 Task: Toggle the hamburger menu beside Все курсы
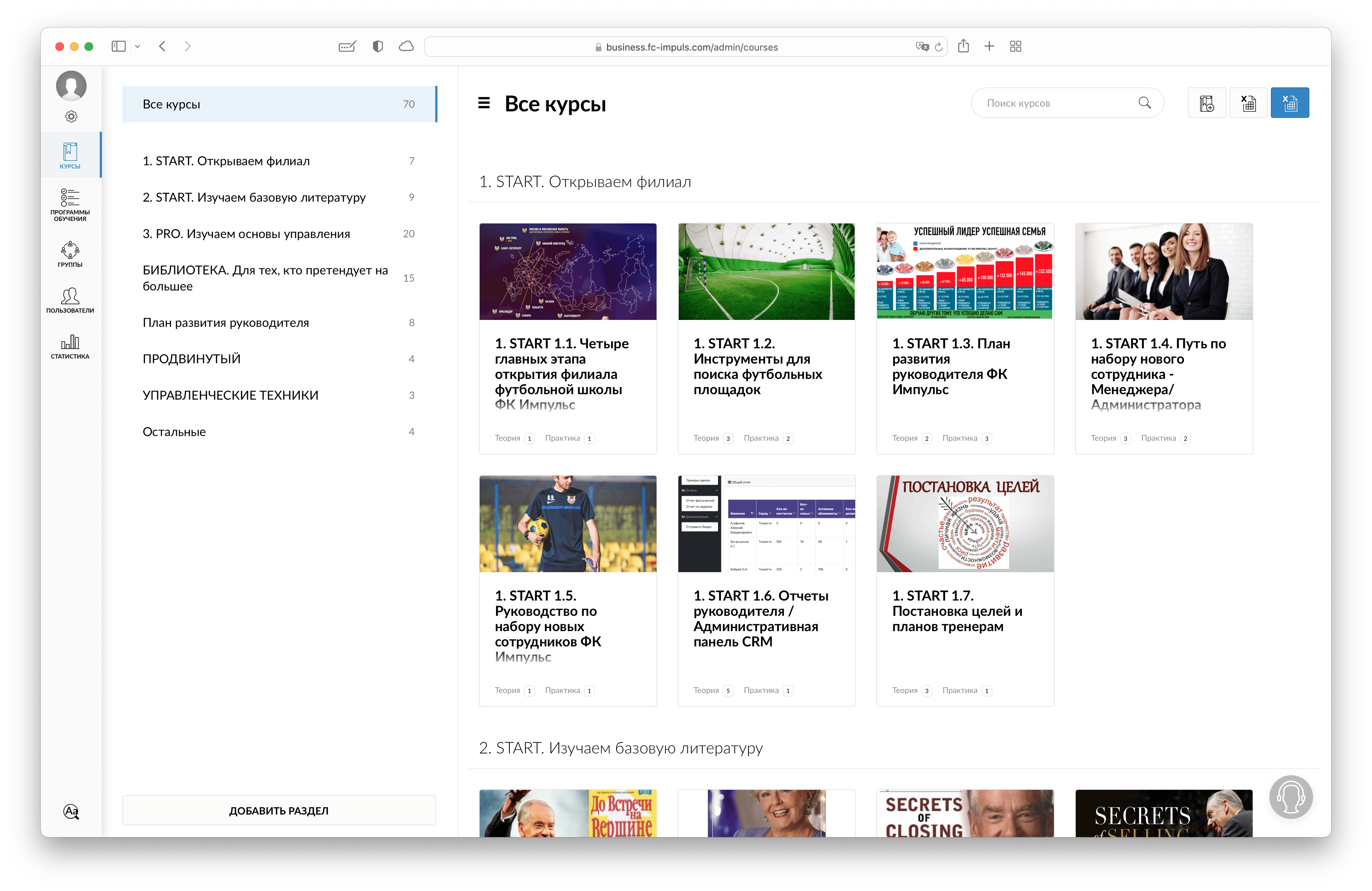[x=484, y=103]
